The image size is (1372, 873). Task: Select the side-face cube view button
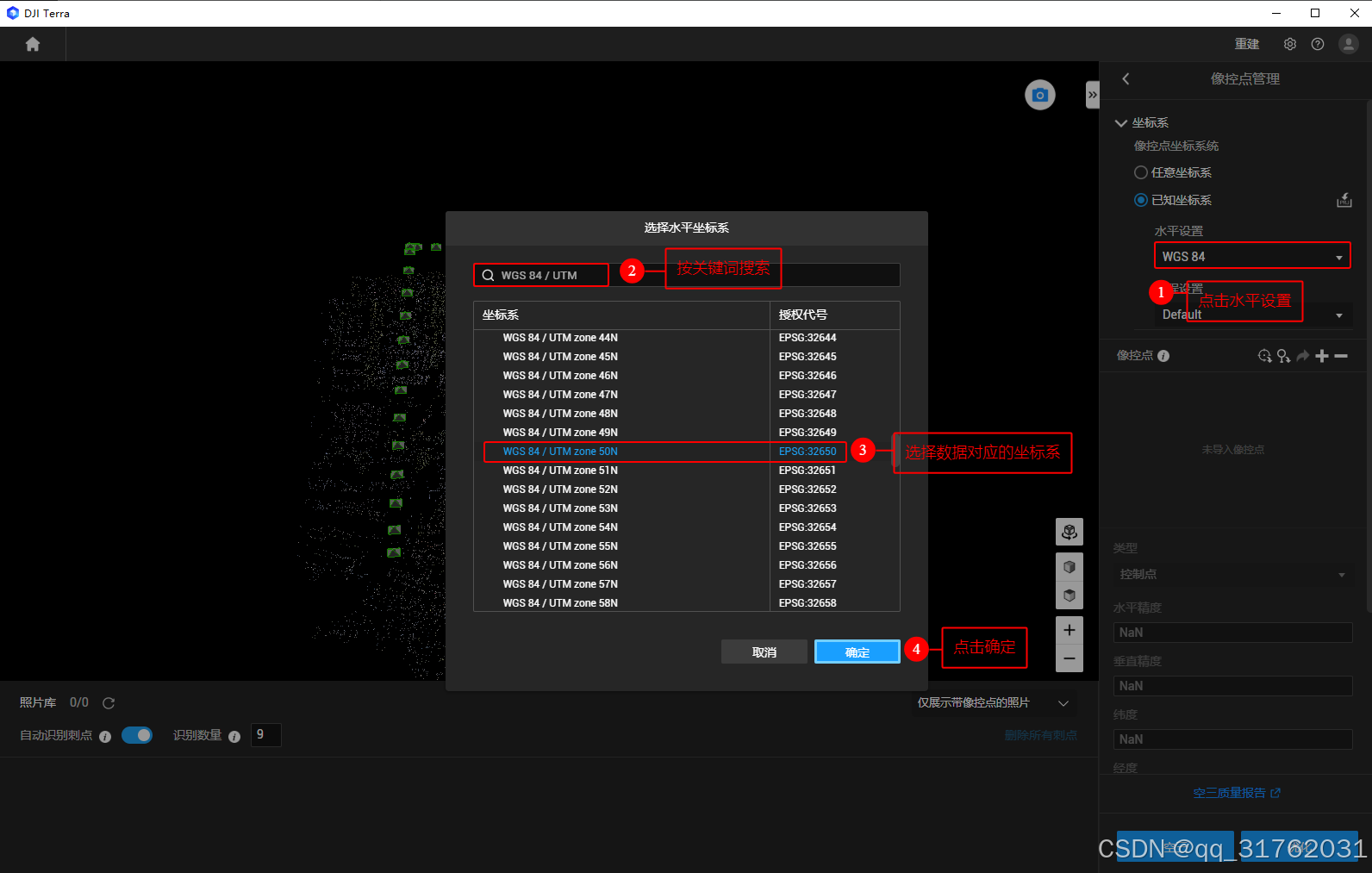(1070, 567)
